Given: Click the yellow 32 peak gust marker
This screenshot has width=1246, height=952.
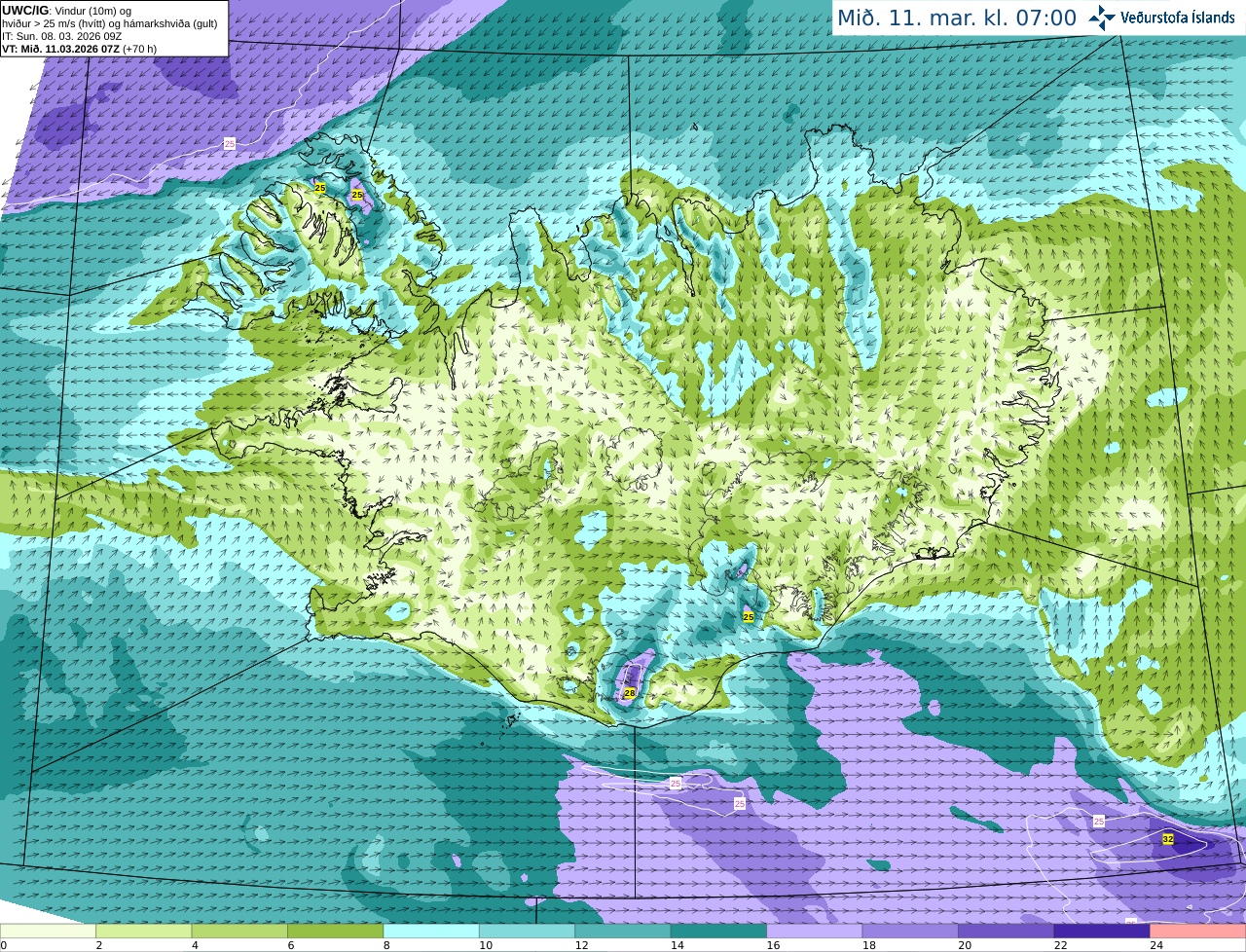Looking at the screenshot, I should [1168, 838].
